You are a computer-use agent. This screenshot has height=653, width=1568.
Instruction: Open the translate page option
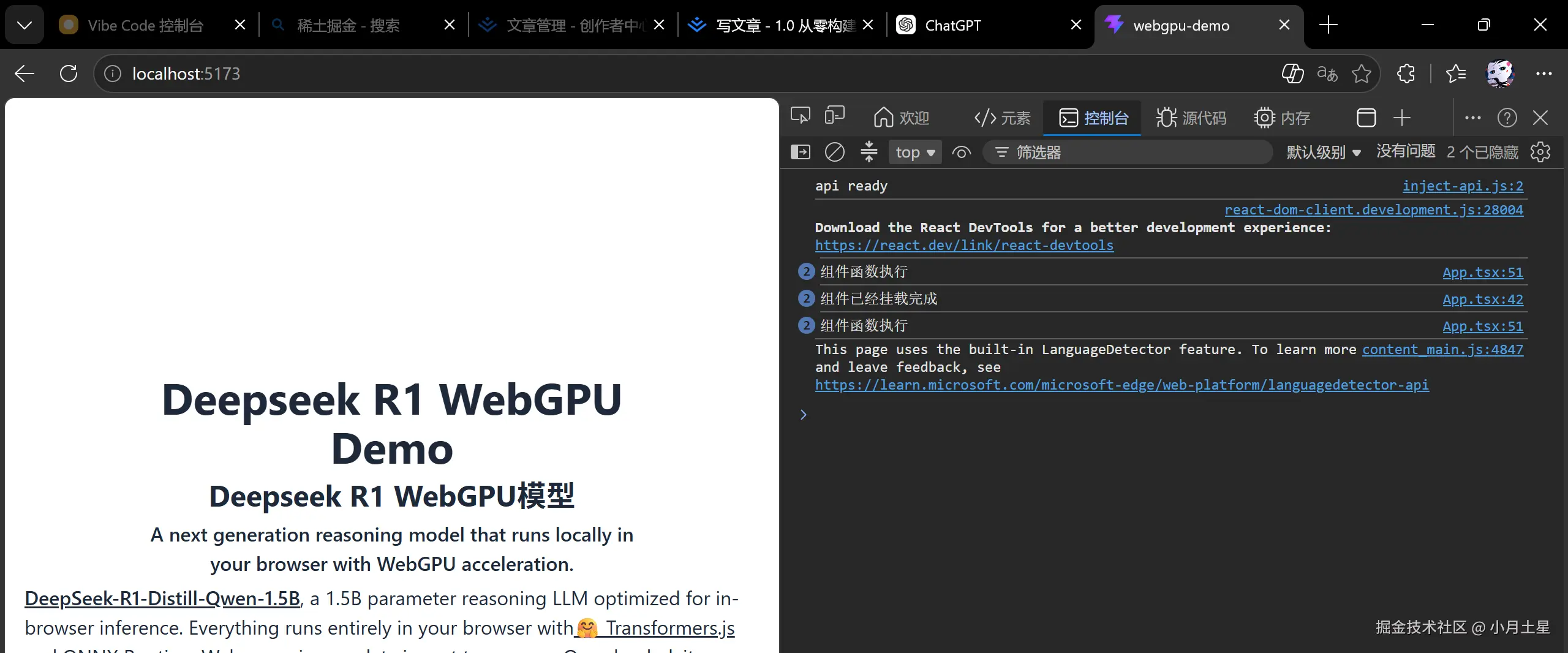pos(1327,74)
